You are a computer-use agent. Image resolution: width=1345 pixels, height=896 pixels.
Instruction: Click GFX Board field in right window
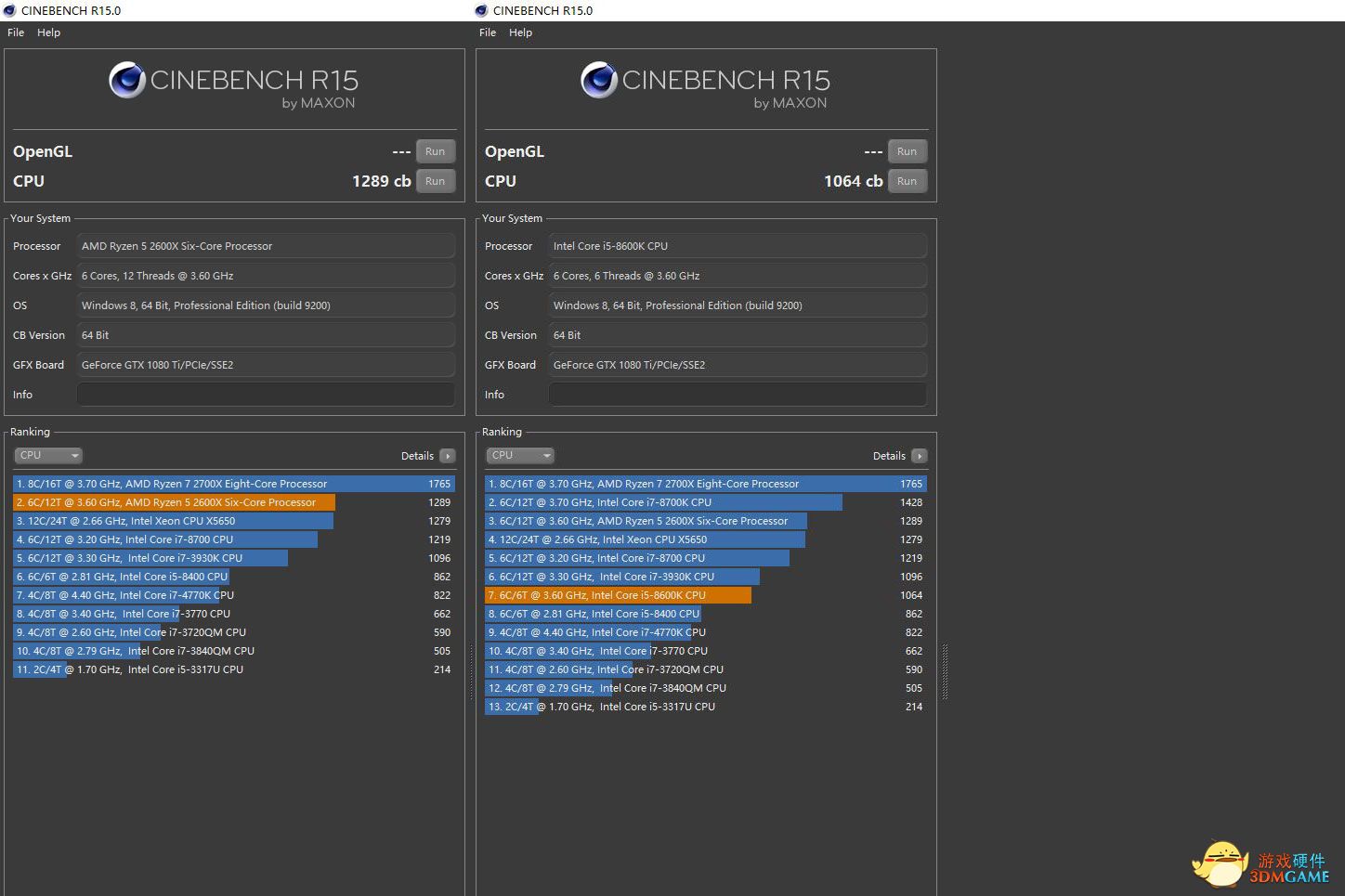click(738, 365)
